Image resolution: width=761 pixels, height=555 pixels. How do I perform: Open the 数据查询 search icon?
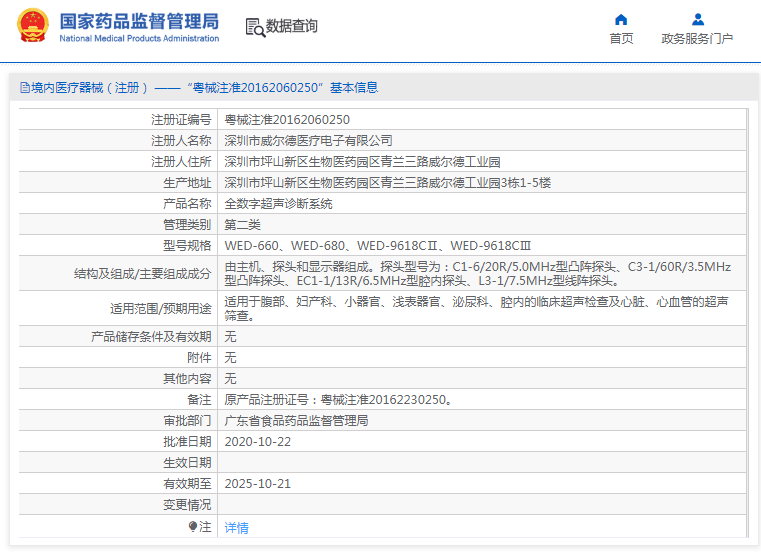(255, 27)
